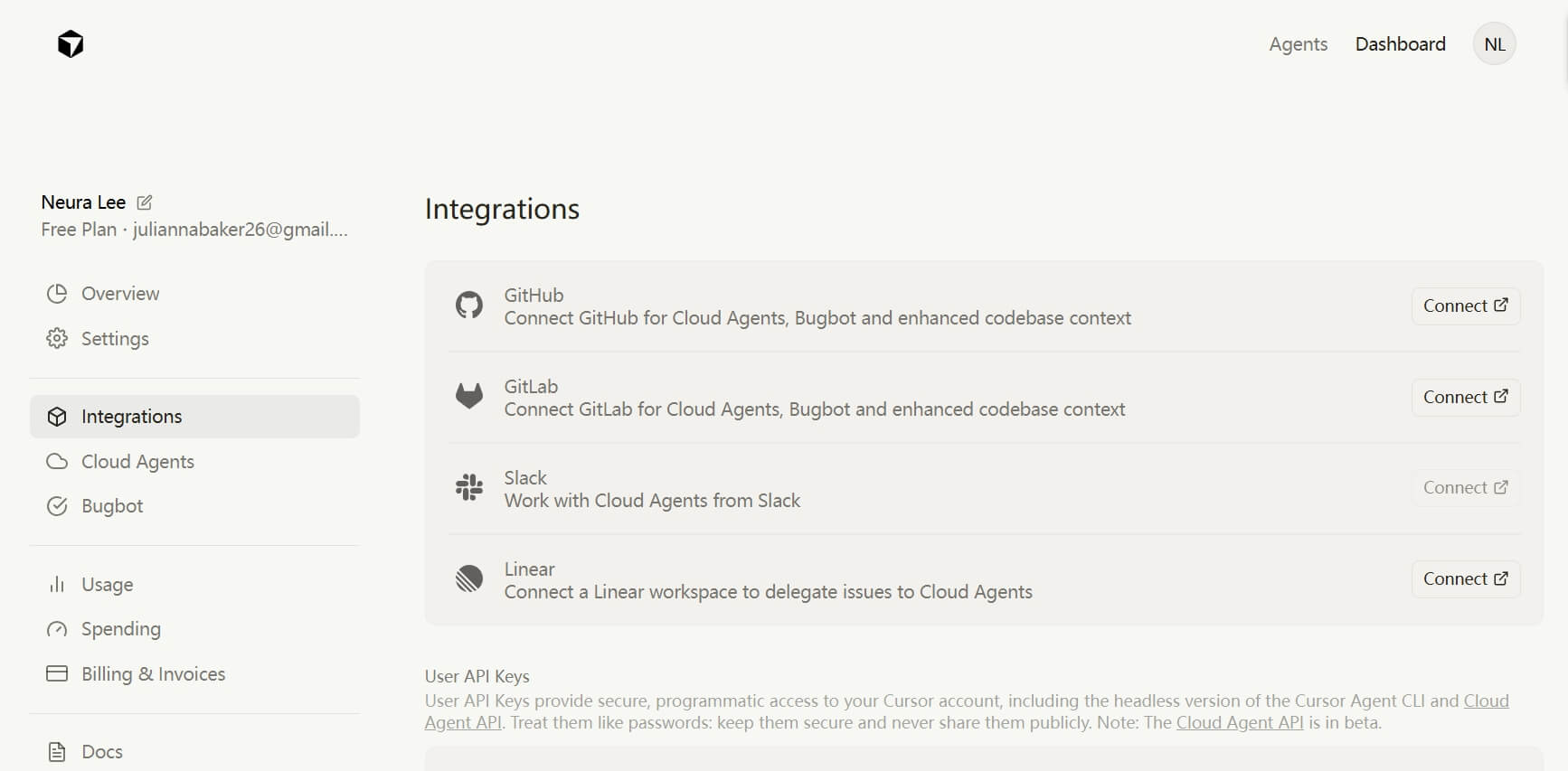Image resolution: width=1568 pixels, height=771 pixels.
Task: Switch to the Agents tab
Action: coord(1298,44)
